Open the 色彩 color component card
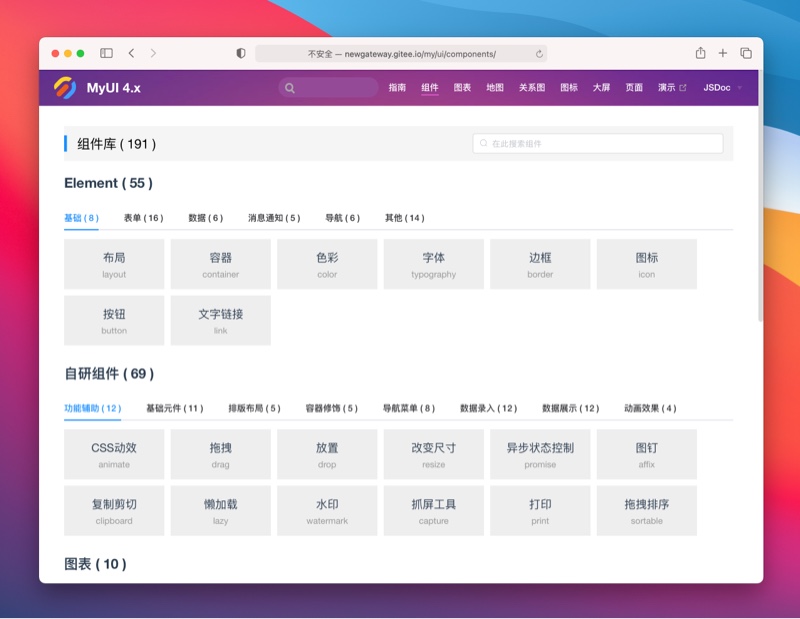This screenshot has height=619, width=800. [327, 264]
